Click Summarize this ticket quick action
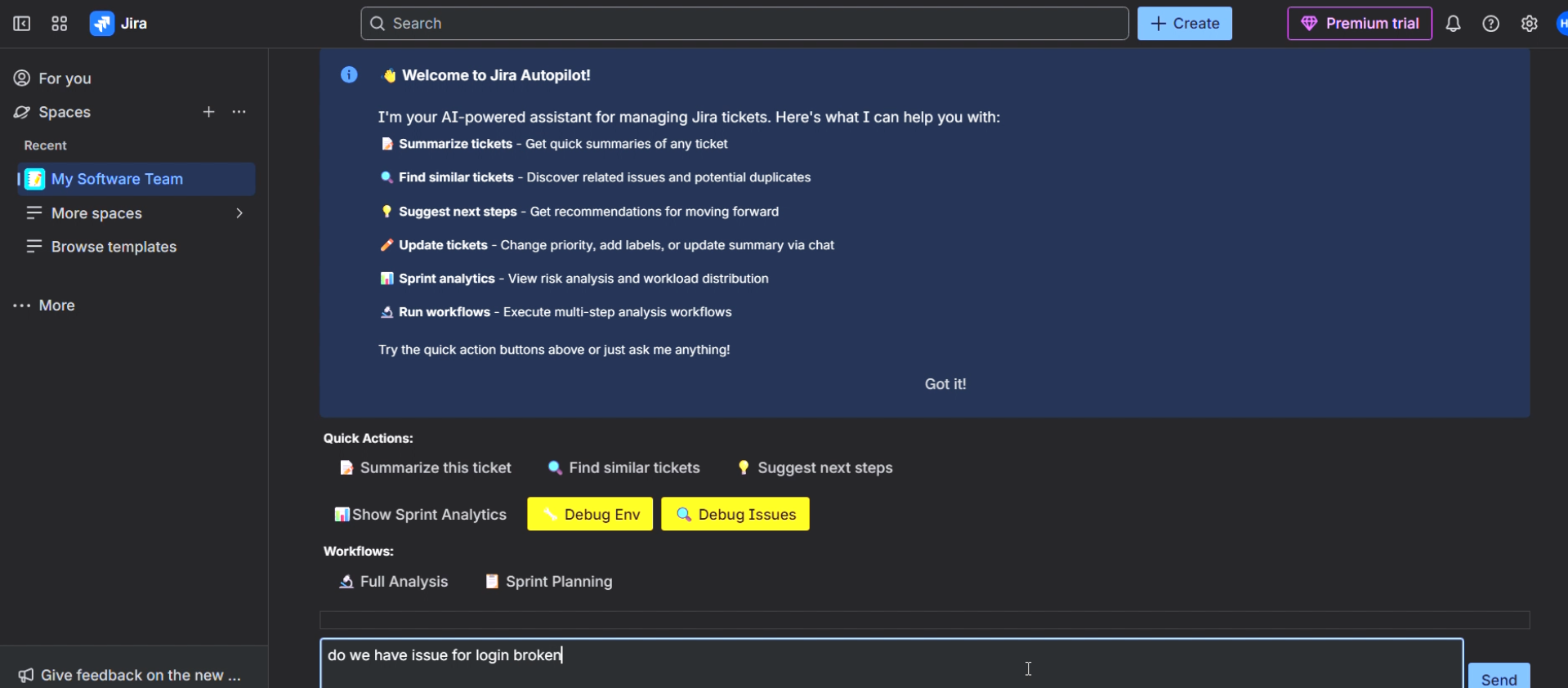 coord(426,468)
